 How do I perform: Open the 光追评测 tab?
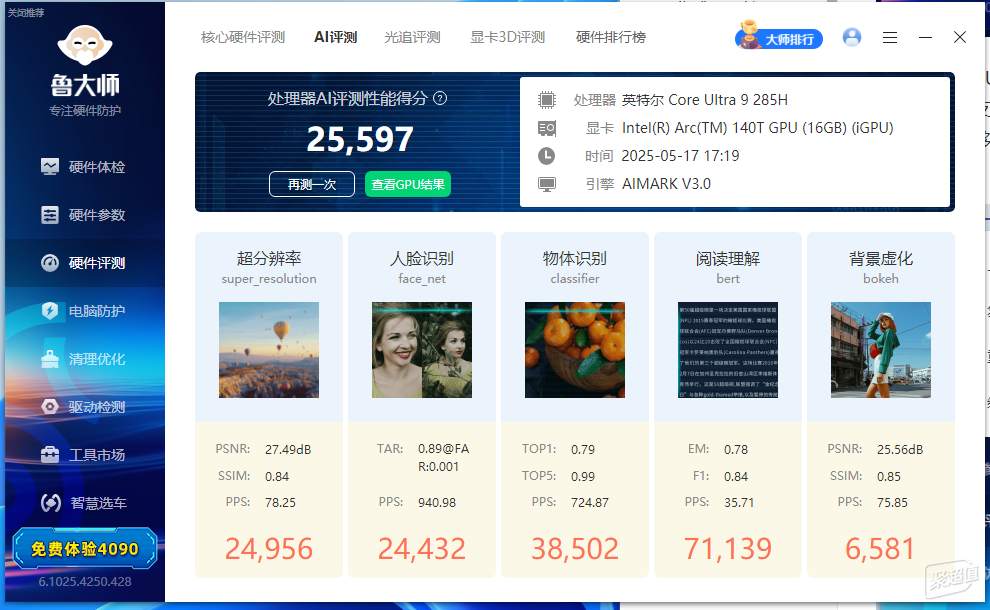(412, 37)
